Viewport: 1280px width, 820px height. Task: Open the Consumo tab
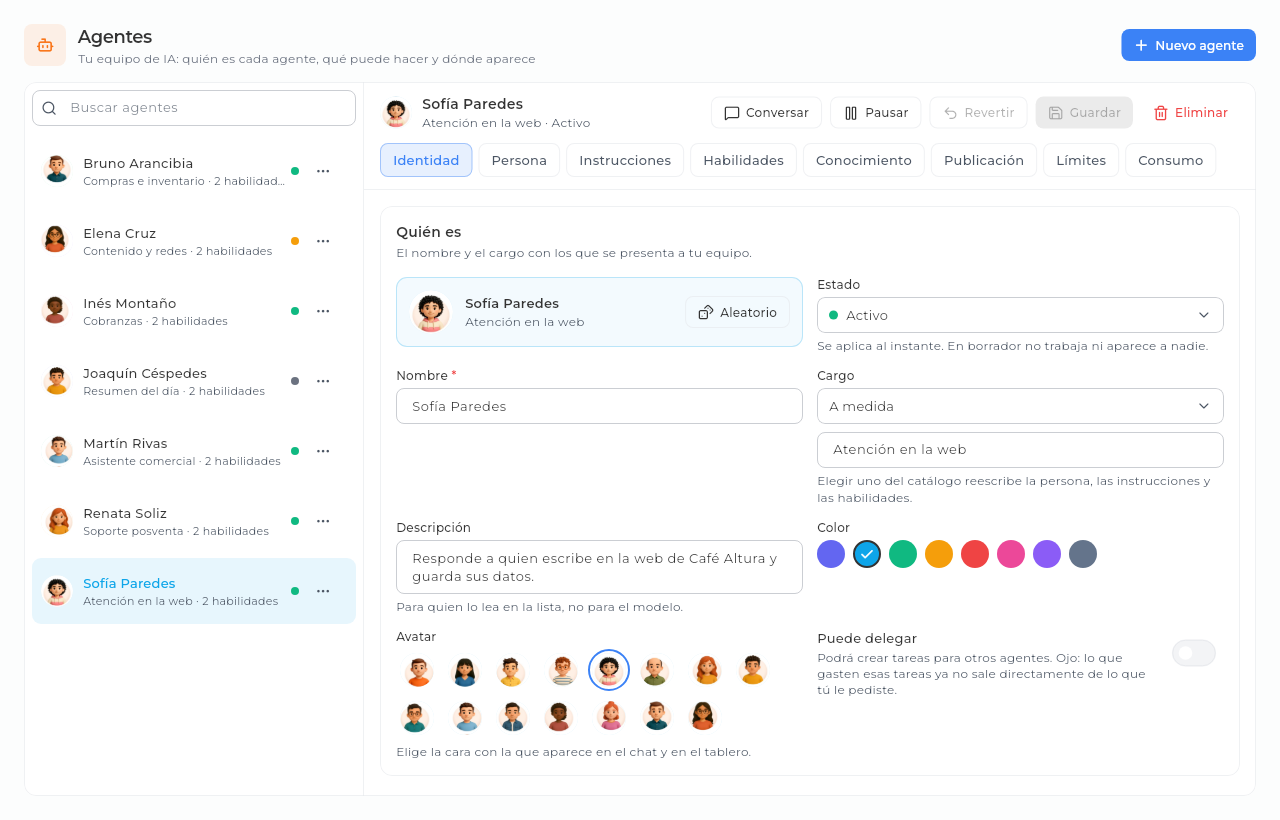1170,160
